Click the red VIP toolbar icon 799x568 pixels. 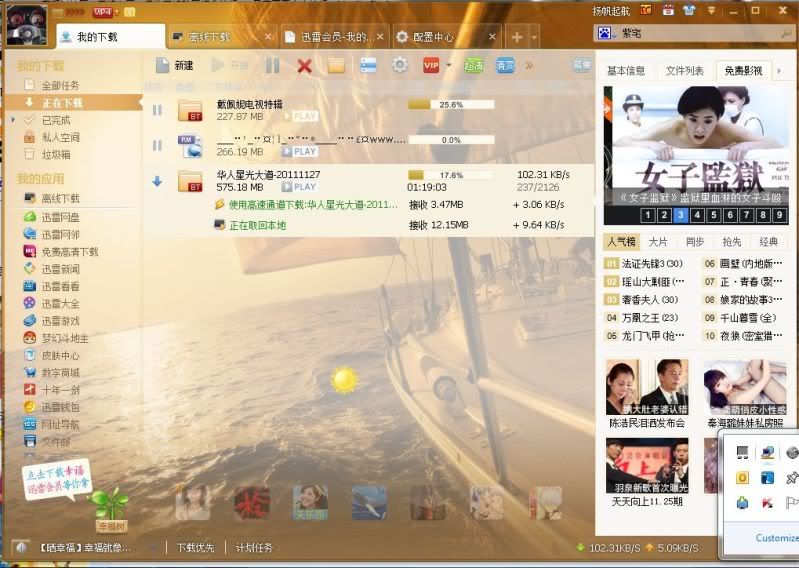431,65
